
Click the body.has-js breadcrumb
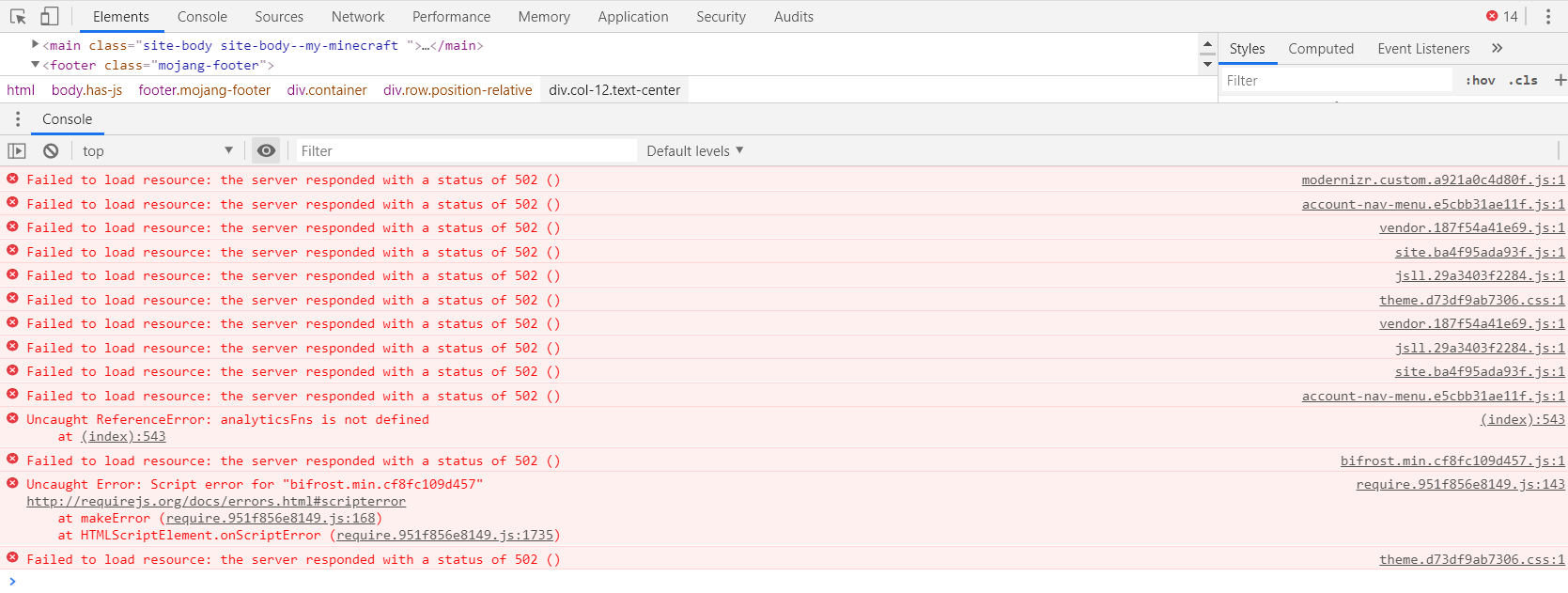[86, 90]
